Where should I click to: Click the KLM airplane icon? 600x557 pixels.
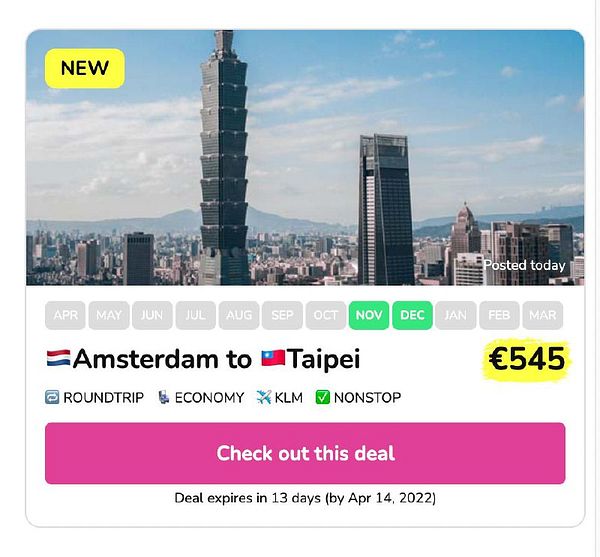click(264, 397)
